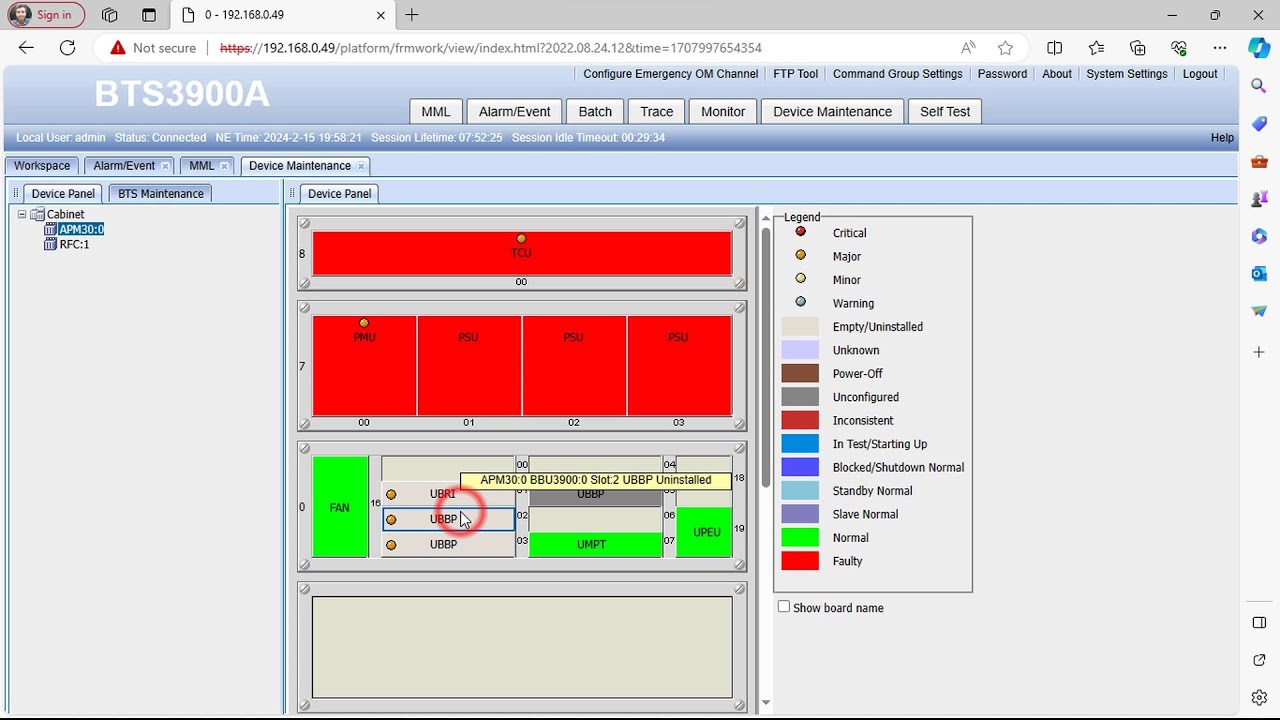This screenshot has height=720, width=1280.
Task: Click the Faulty red legend swatch
Action: (800, 561)
